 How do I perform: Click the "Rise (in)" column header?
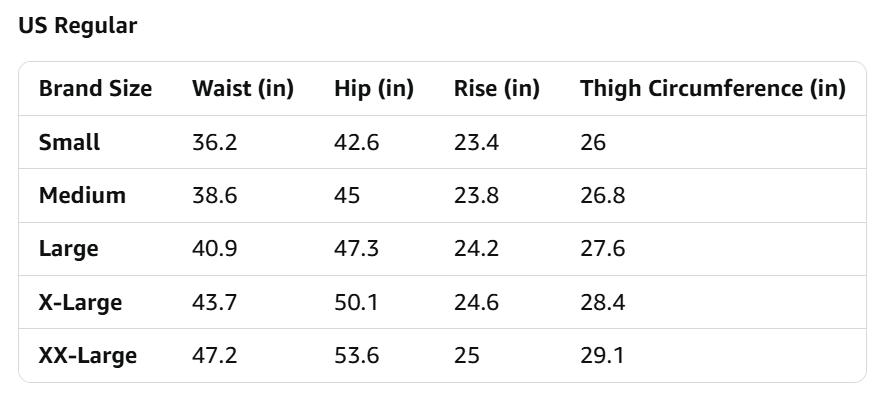496,88
